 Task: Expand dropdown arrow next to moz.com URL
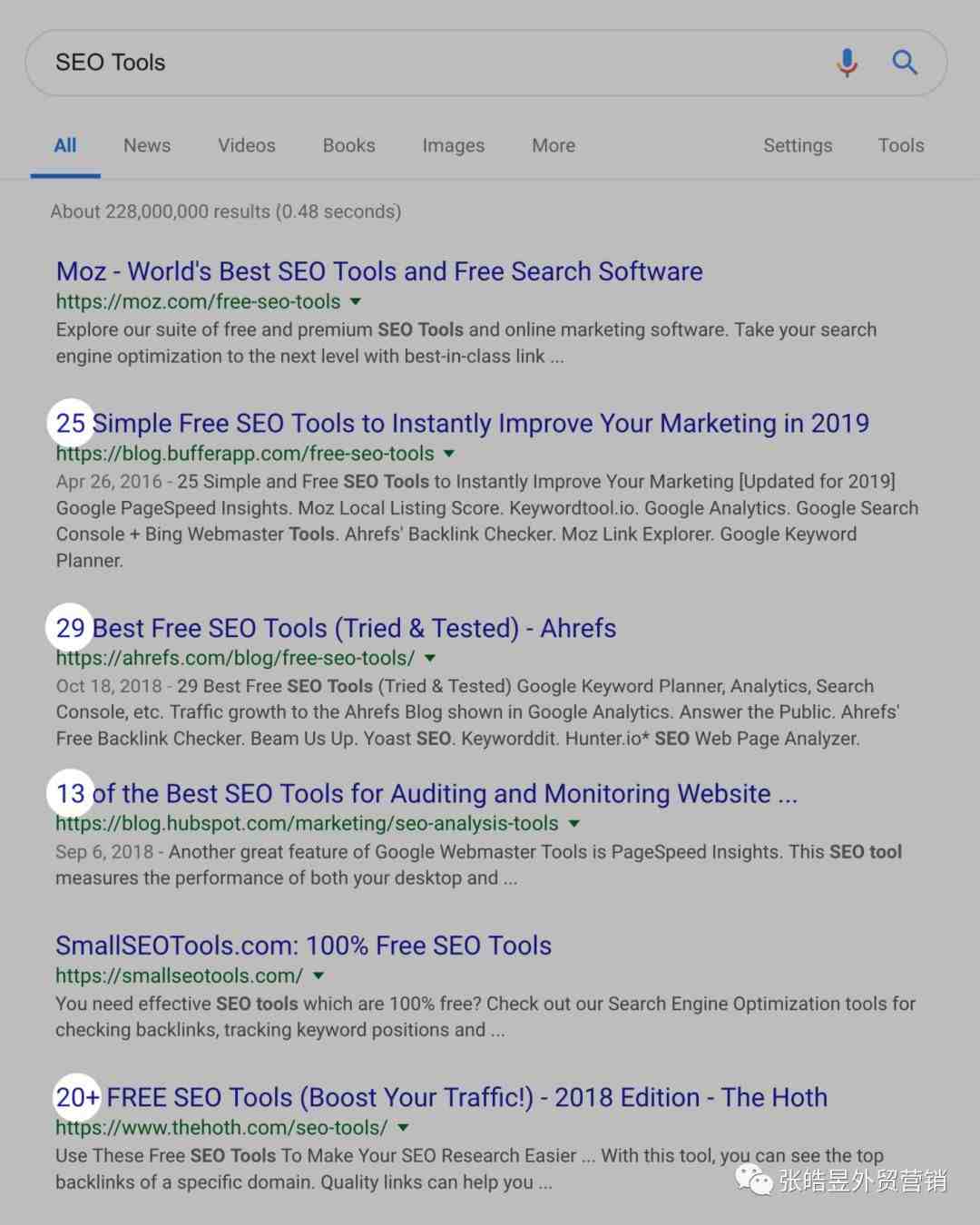356,301
